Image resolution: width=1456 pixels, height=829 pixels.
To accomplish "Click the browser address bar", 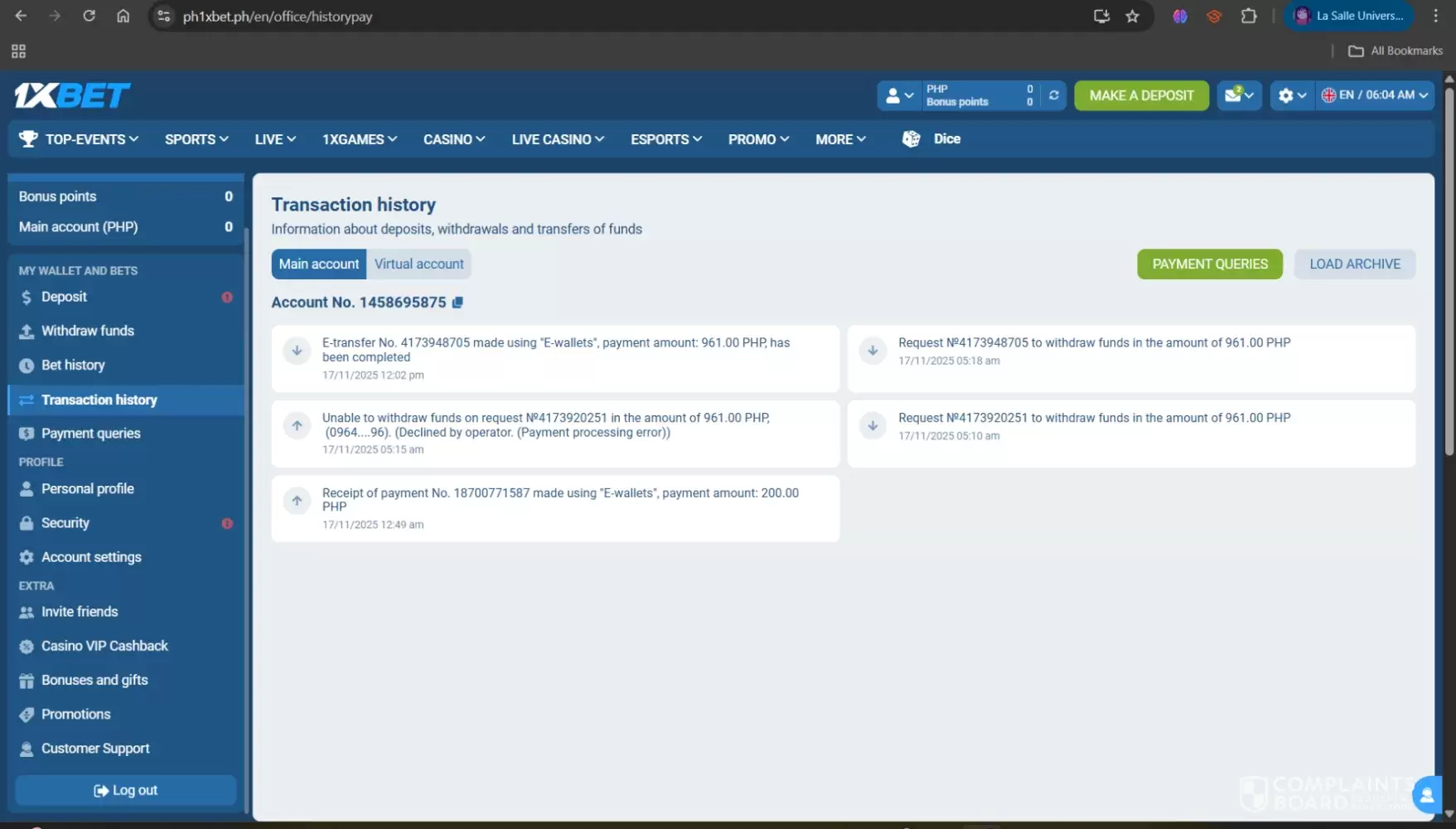I will coord(580,17).
